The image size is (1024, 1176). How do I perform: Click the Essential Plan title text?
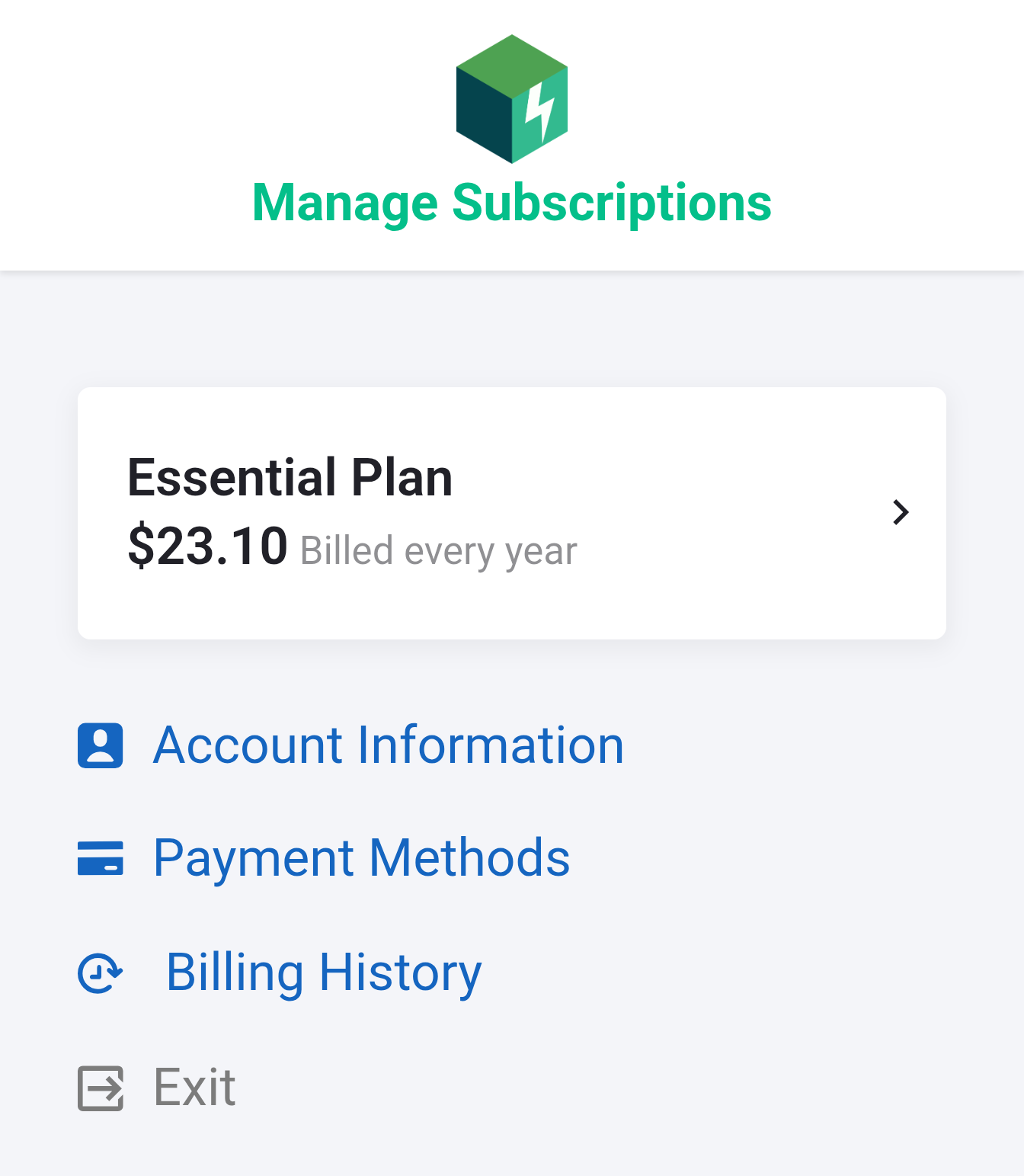pyautogui.click(x=290, y=478)
